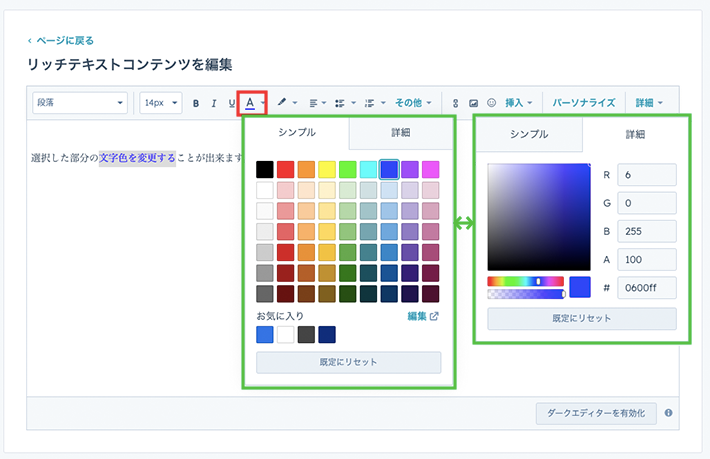
Task: Click the パーソナライズ button
Action: pos(584,103)
